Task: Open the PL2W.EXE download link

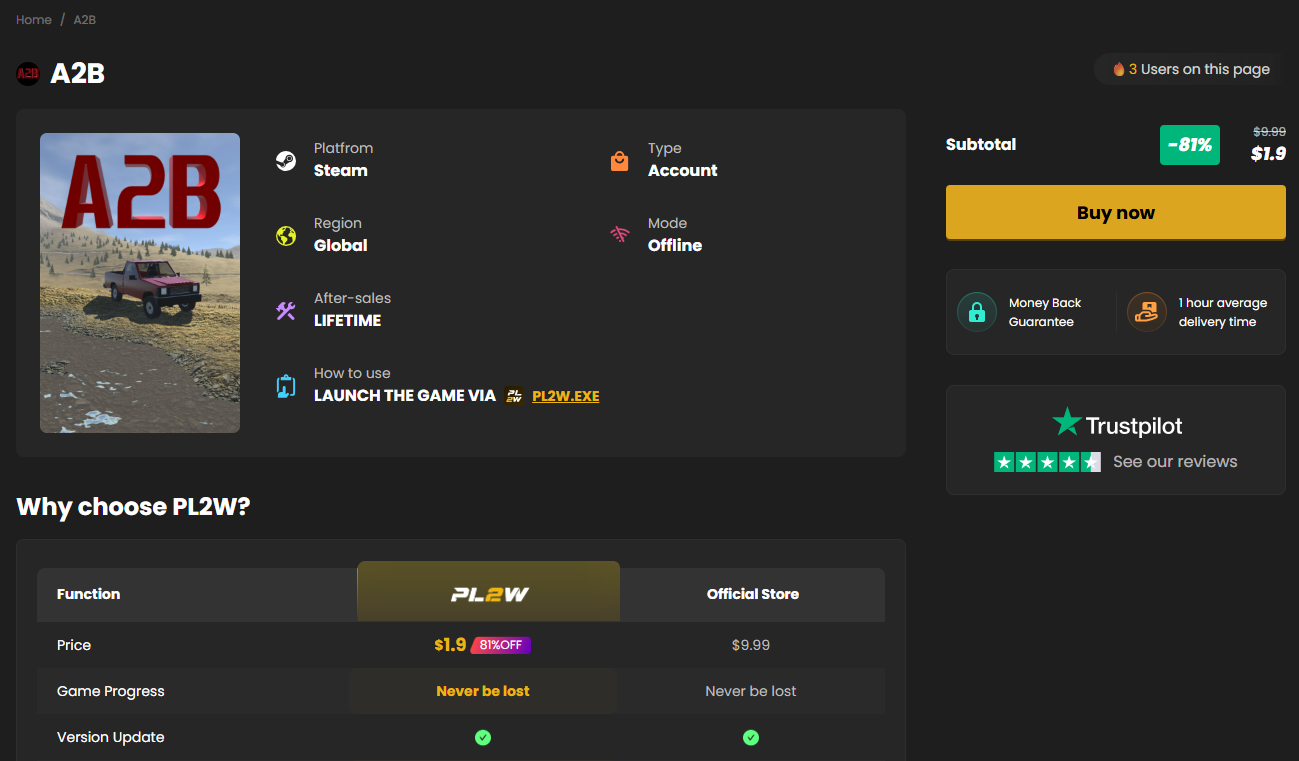Action: pos(566,396)
